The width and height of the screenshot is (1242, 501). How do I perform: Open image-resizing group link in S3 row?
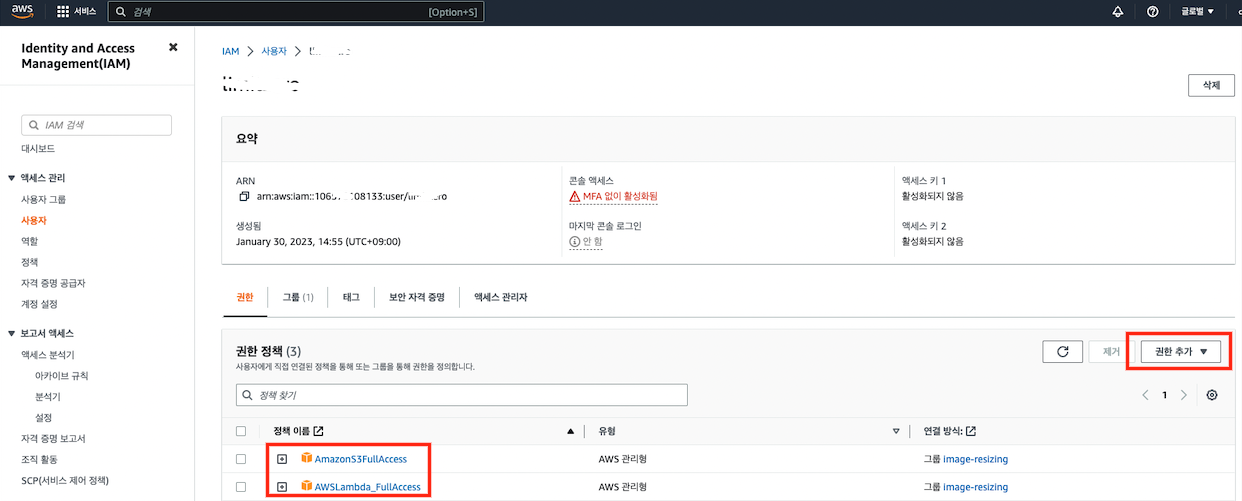pos(976,459)
